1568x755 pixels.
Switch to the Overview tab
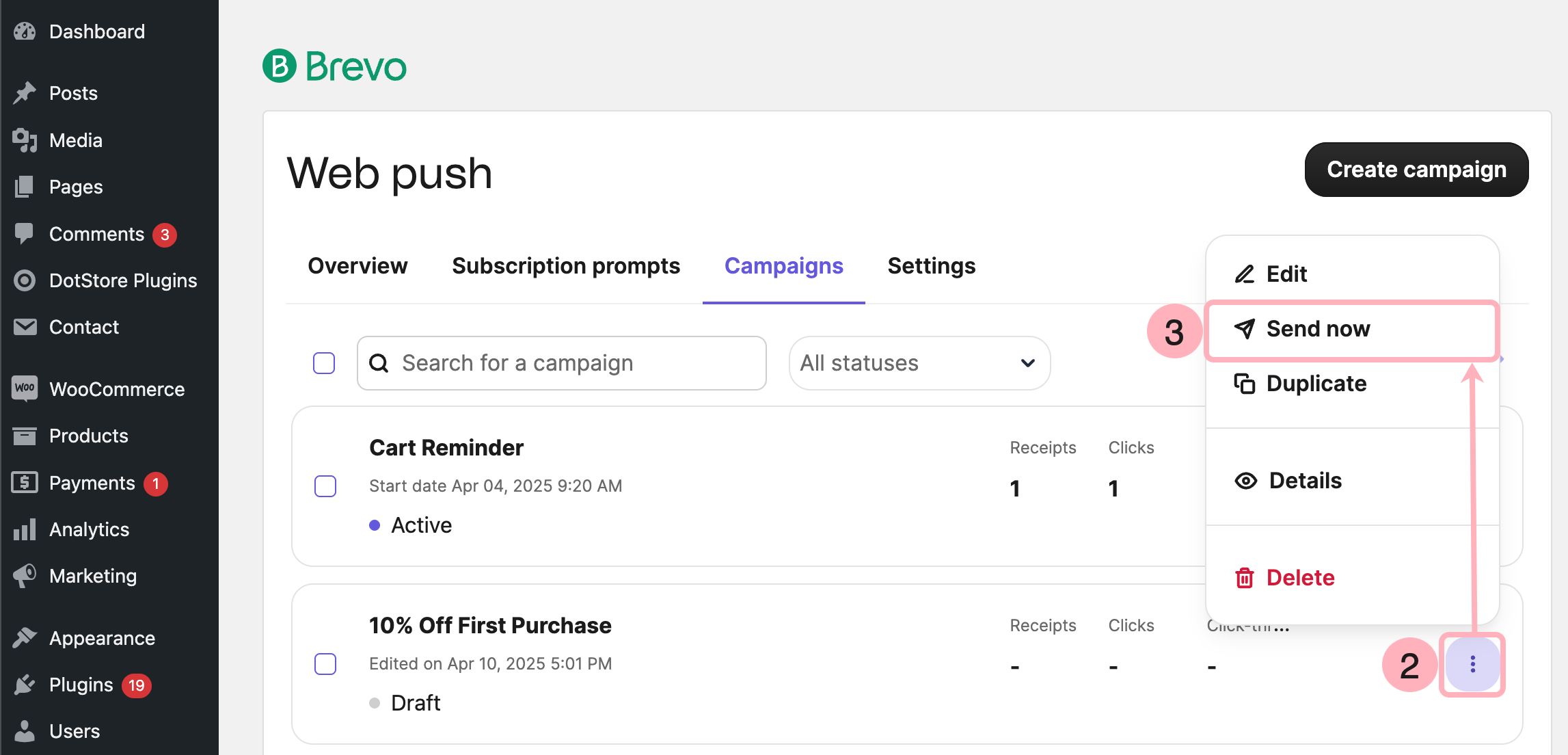click(357, 266)
